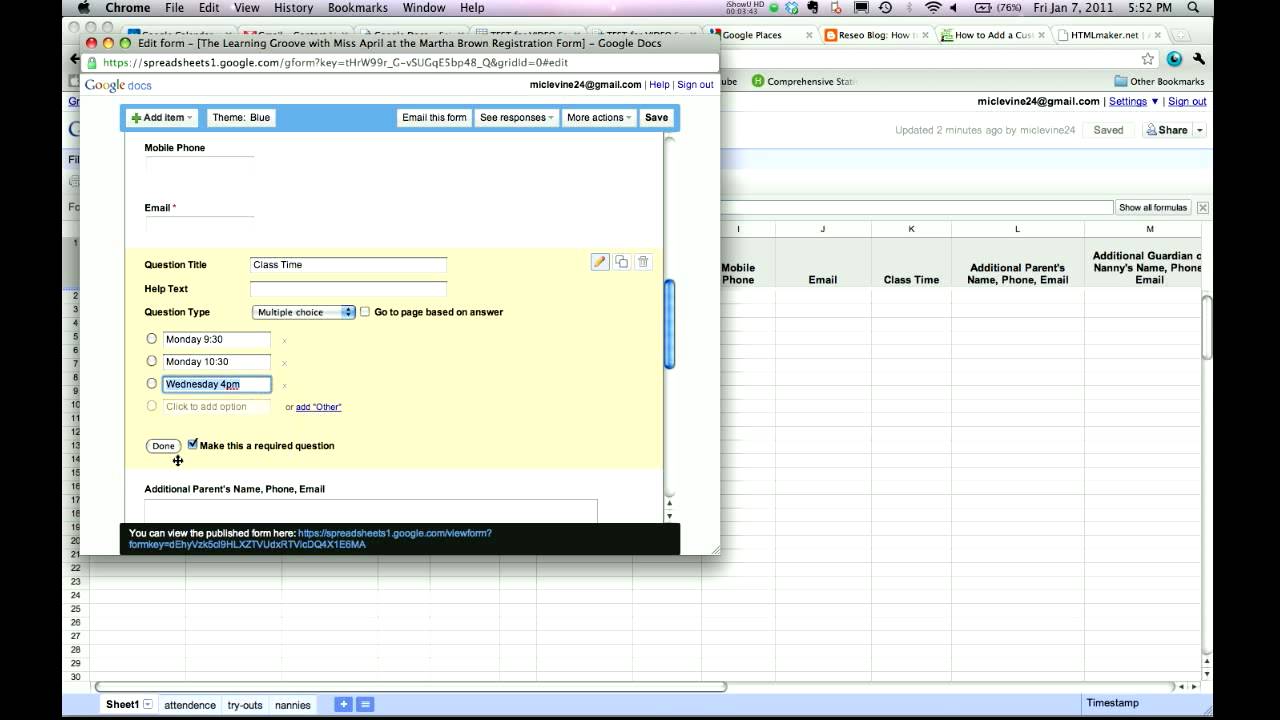Close the Google Places tab
This screenshot has width=1280, height=720.
click(x=809, y=35)
